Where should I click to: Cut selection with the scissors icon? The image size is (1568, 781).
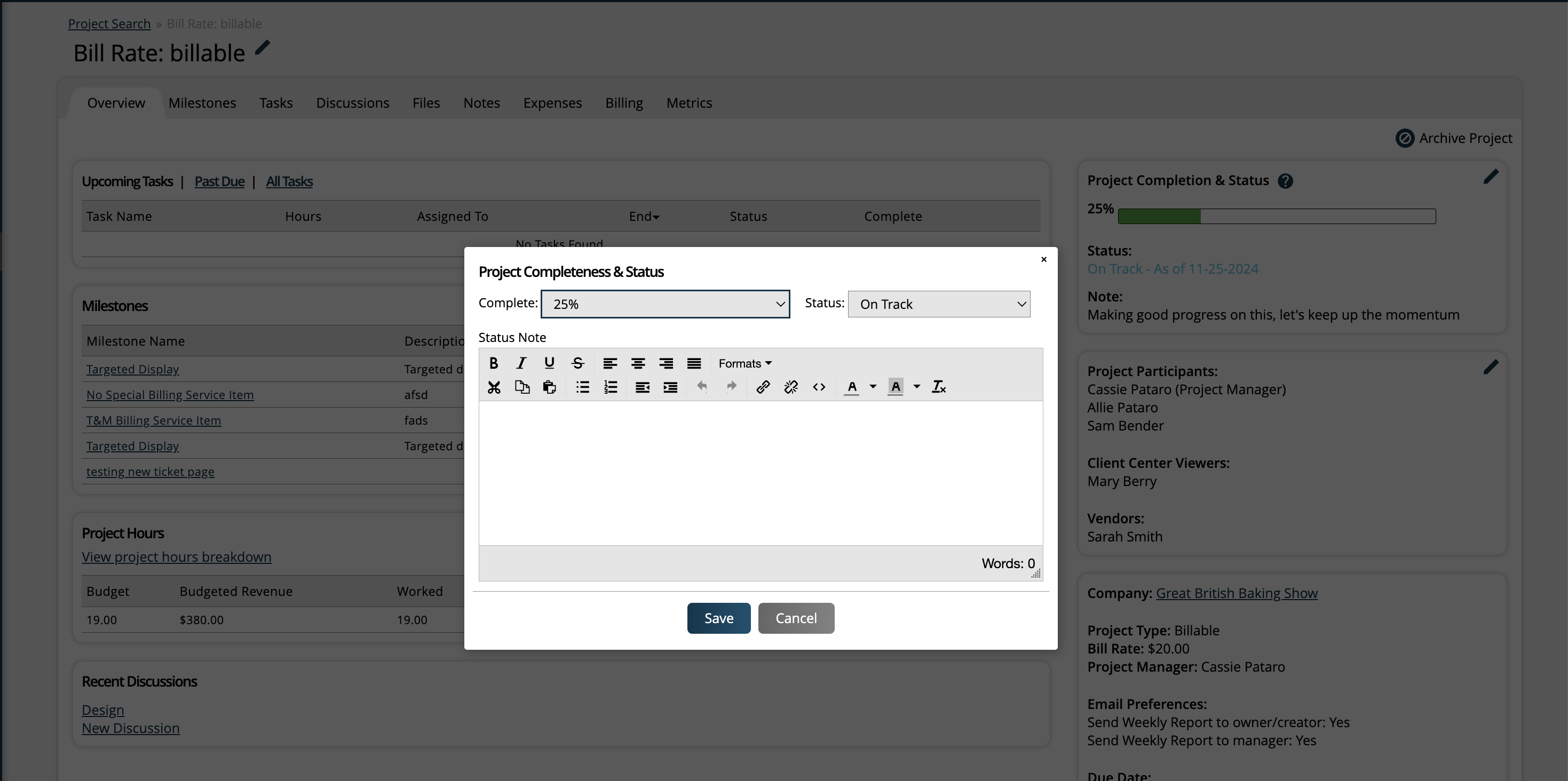point(494,387)
